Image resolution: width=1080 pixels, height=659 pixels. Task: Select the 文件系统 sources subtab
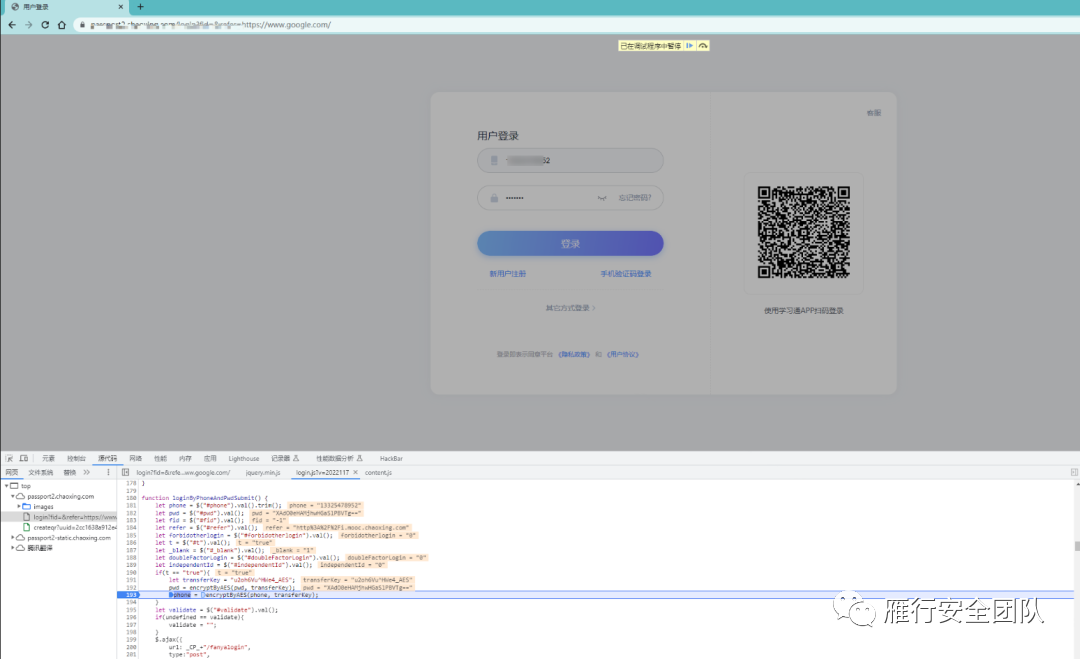[x=41, y=472]
